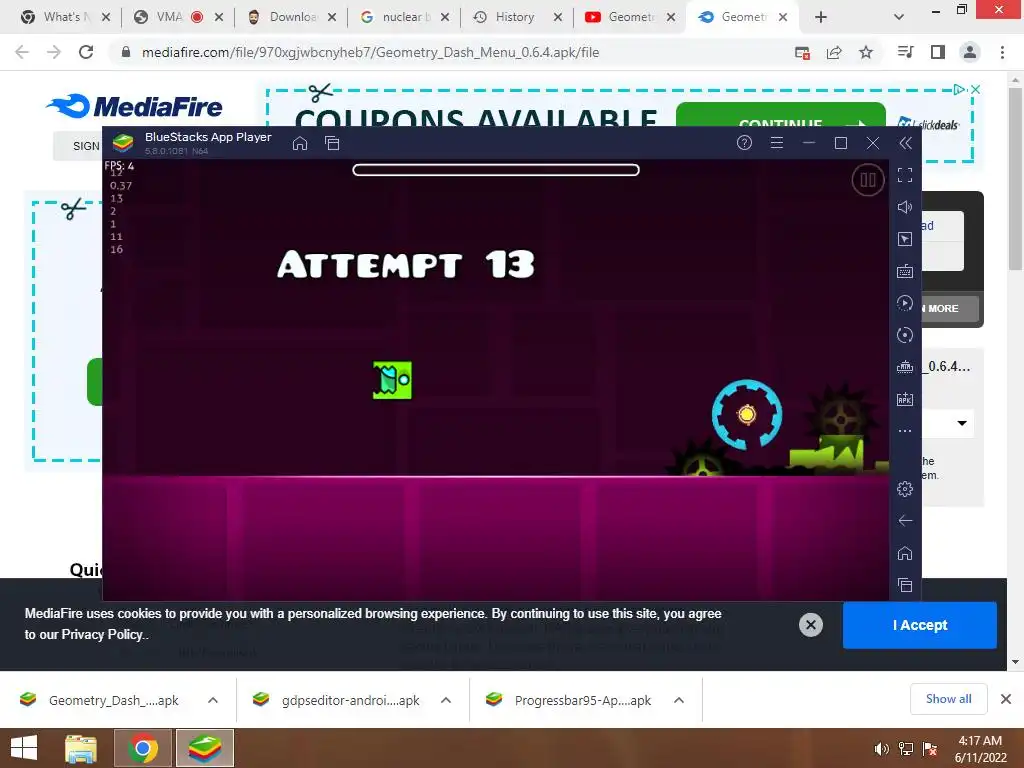Switch to the VMA tab
1024x768 pixels.
[177, 17]
